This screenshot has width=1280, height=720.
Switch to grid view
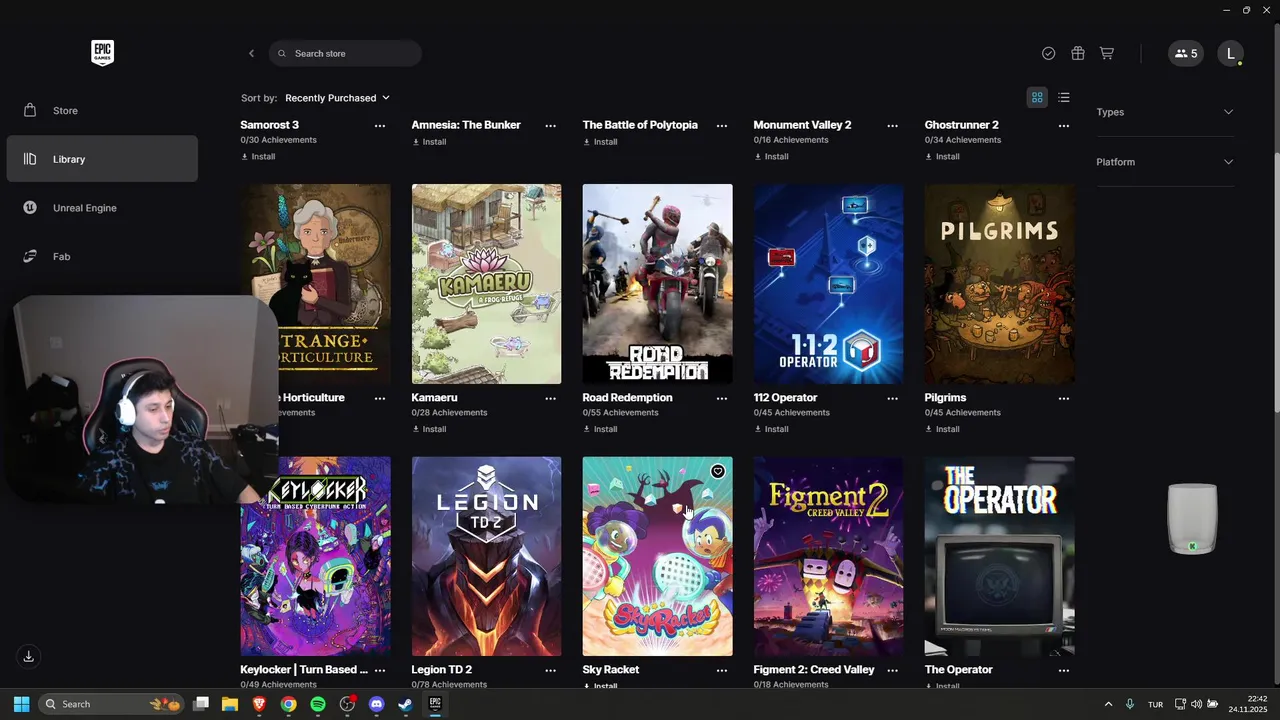pyautogui.click(x=1037, y=97)
